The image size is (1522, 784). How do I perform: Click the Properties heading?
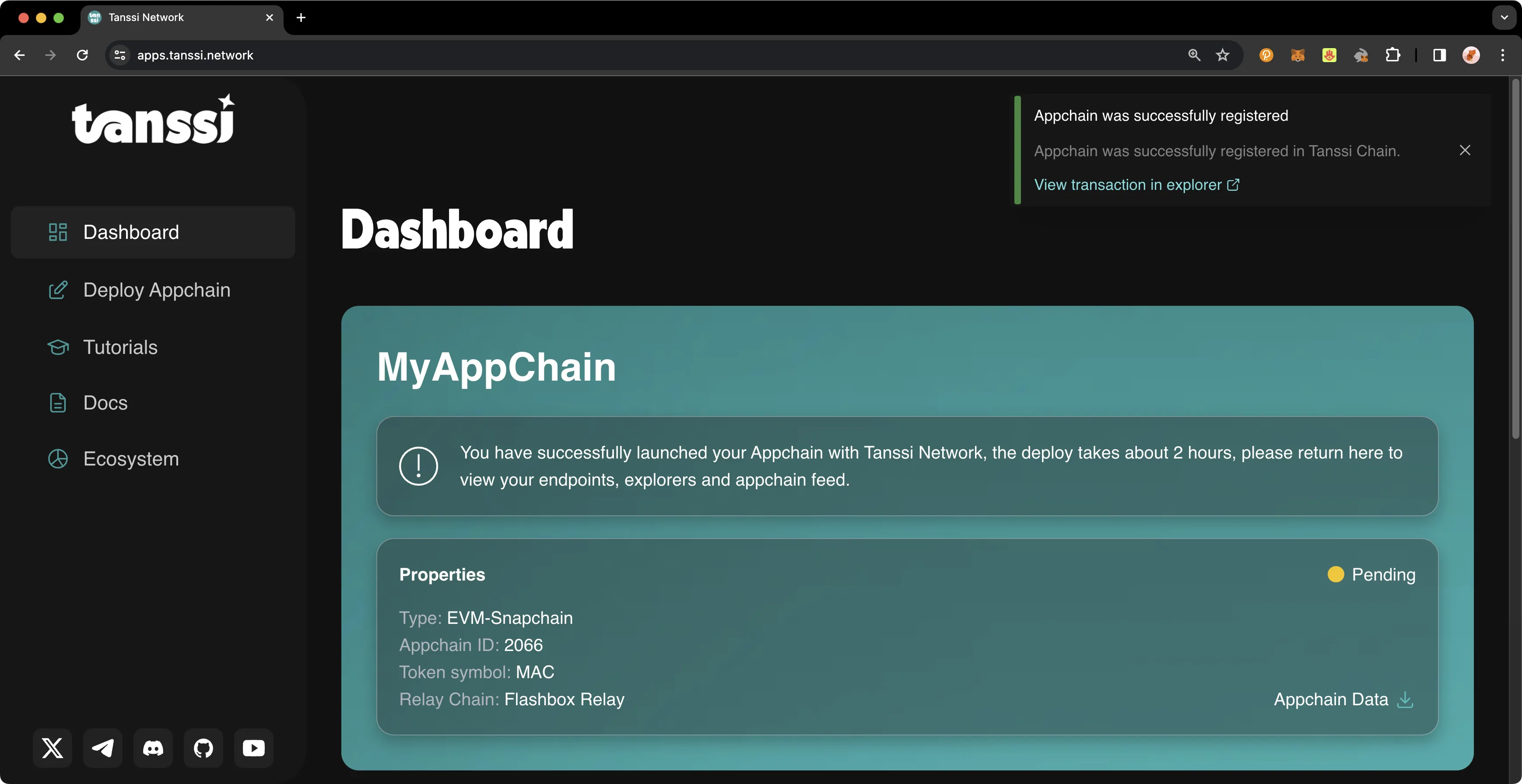point(442,574)
